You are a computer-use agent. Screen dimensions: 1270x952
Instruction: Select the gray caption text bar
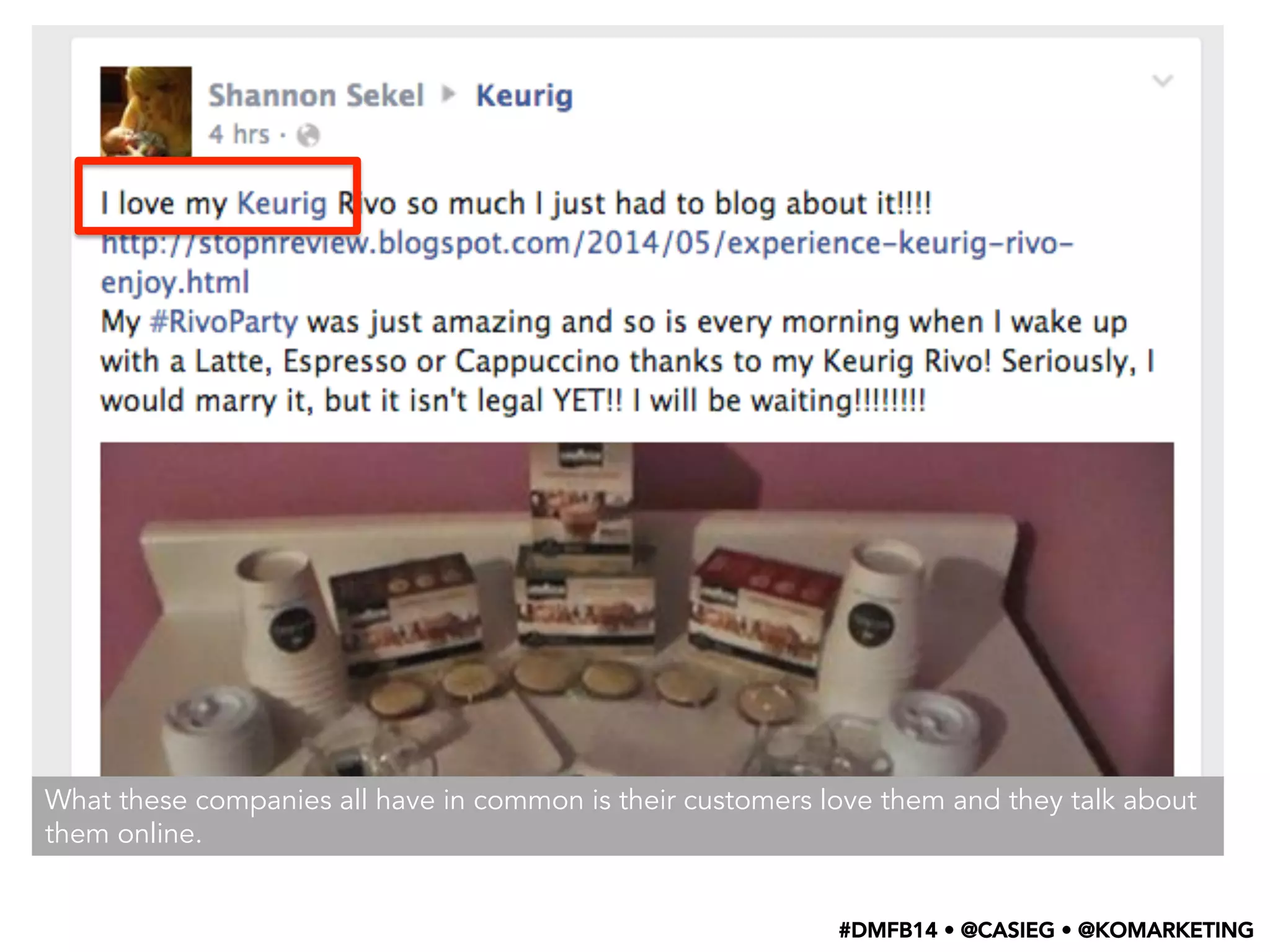628,816
